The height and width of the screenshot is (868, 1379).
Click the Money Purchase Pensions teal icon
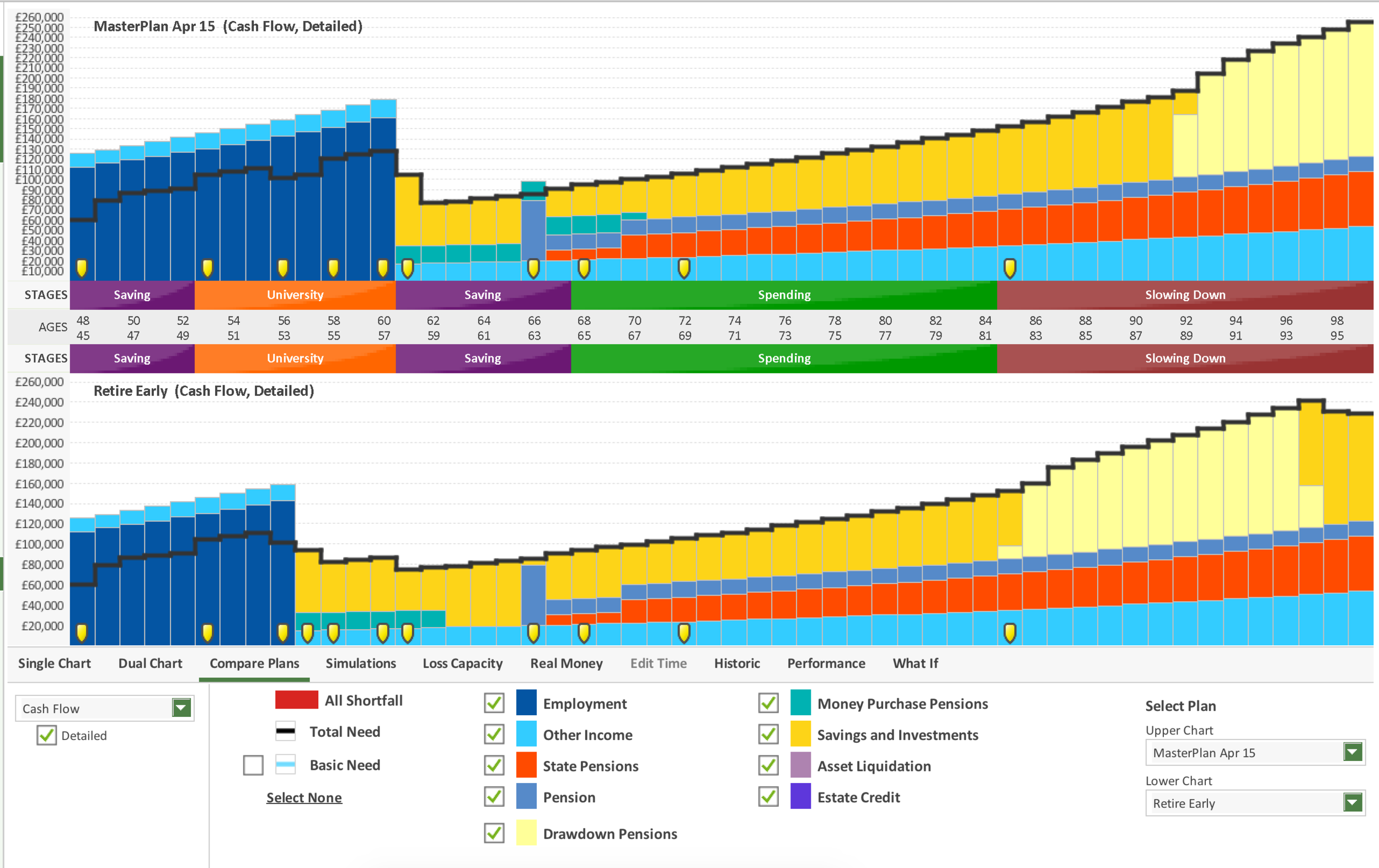800,703
